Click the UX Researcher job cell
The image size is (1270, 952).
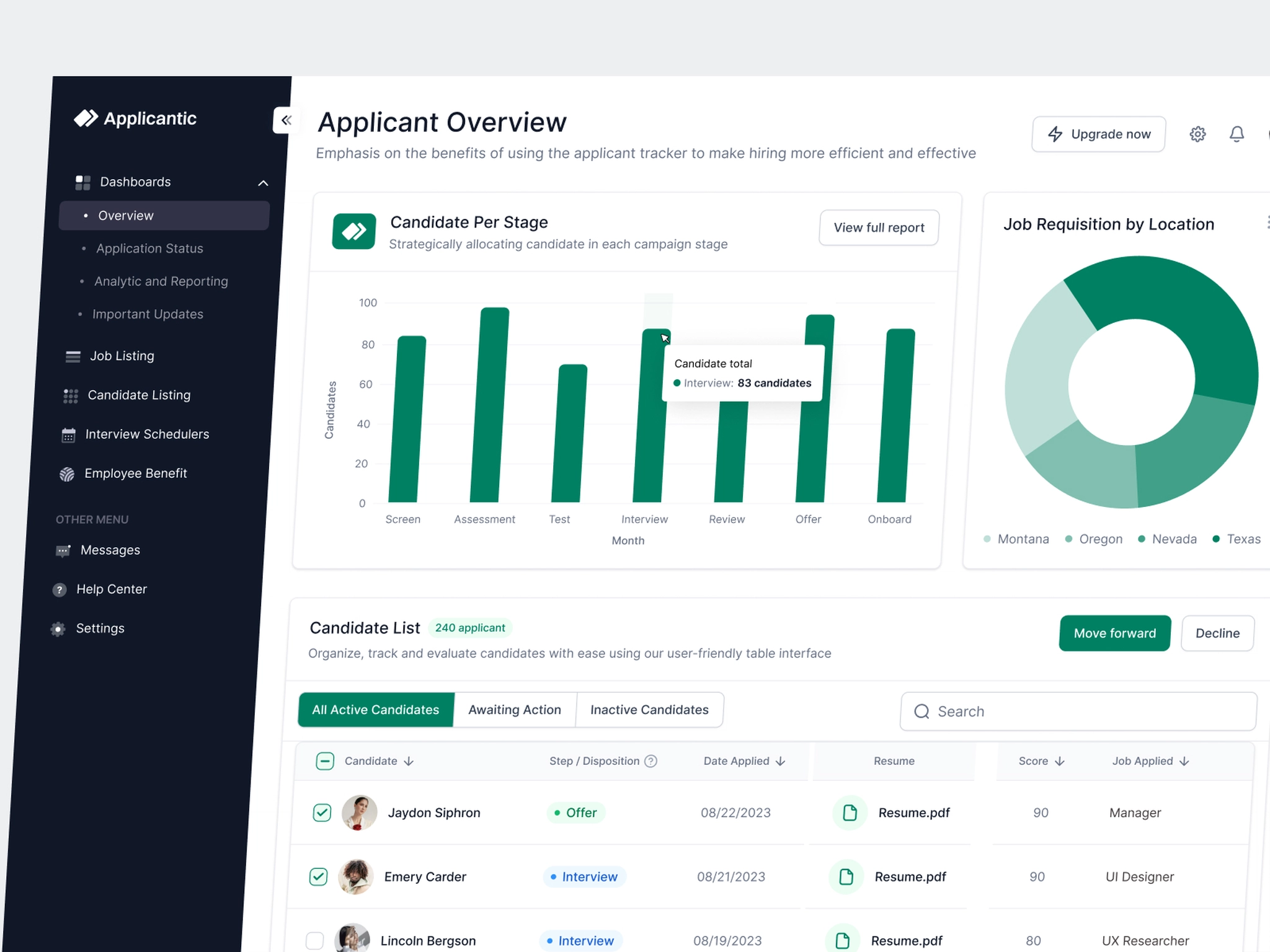tap(1145, 941)
